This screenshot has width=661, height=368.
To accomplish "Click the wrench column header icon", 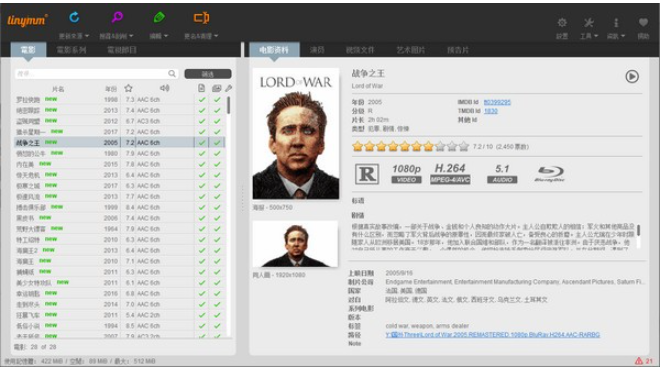I will (228, 88).
